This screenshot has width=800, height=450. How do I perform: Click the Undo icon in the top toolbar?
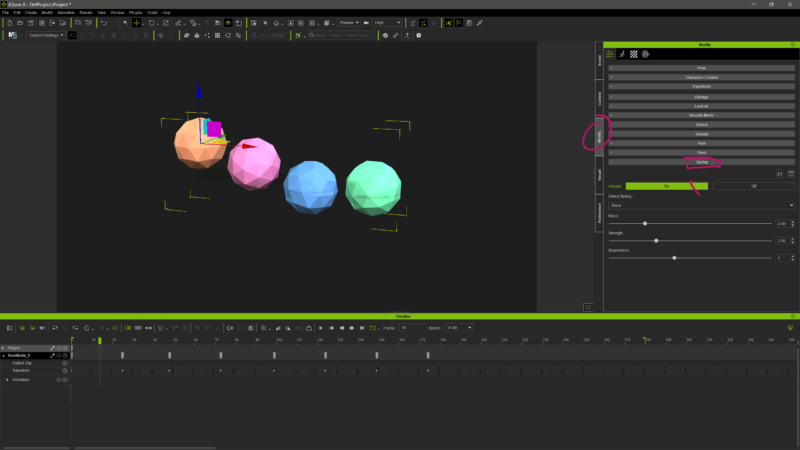(103, 22)
